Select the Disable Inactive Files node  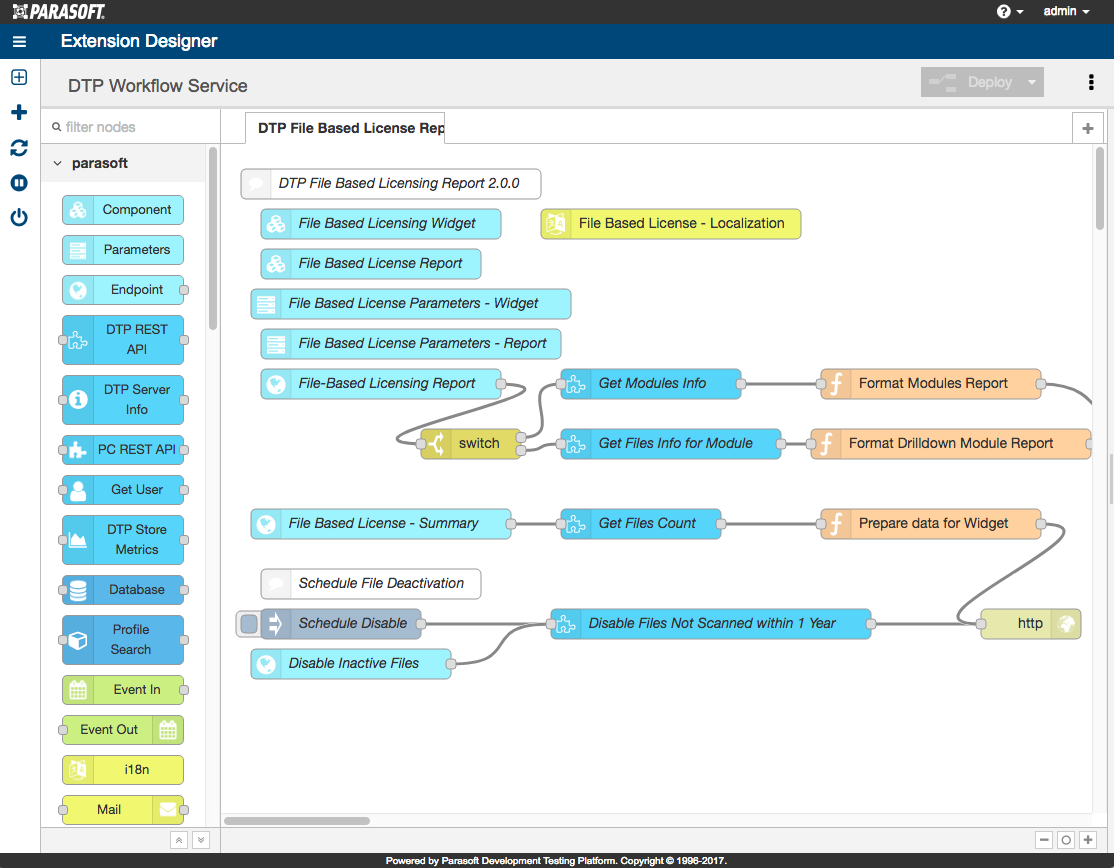351,663
